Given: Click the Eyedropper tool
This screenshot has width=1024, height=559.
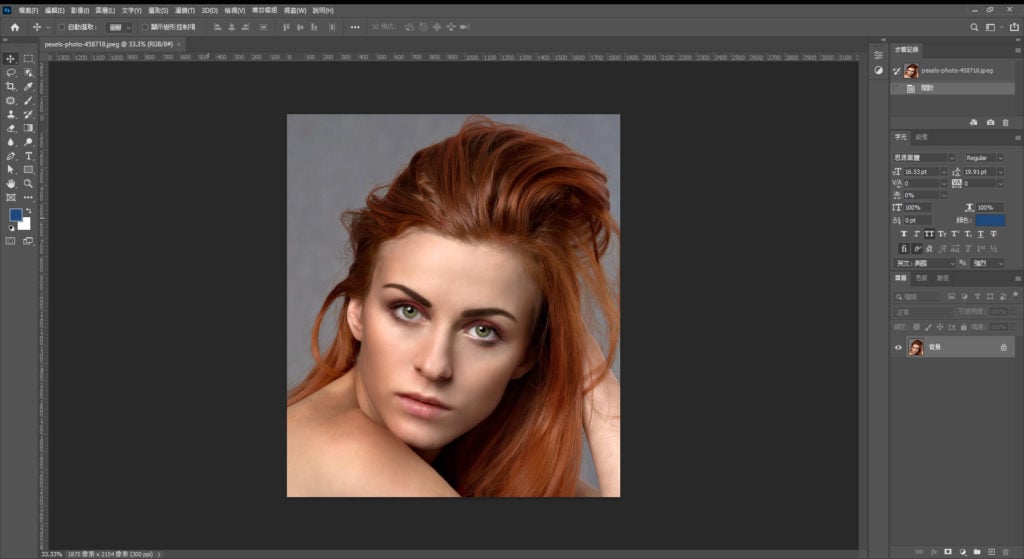Looking at the screenshot, I should pos(28,87).
